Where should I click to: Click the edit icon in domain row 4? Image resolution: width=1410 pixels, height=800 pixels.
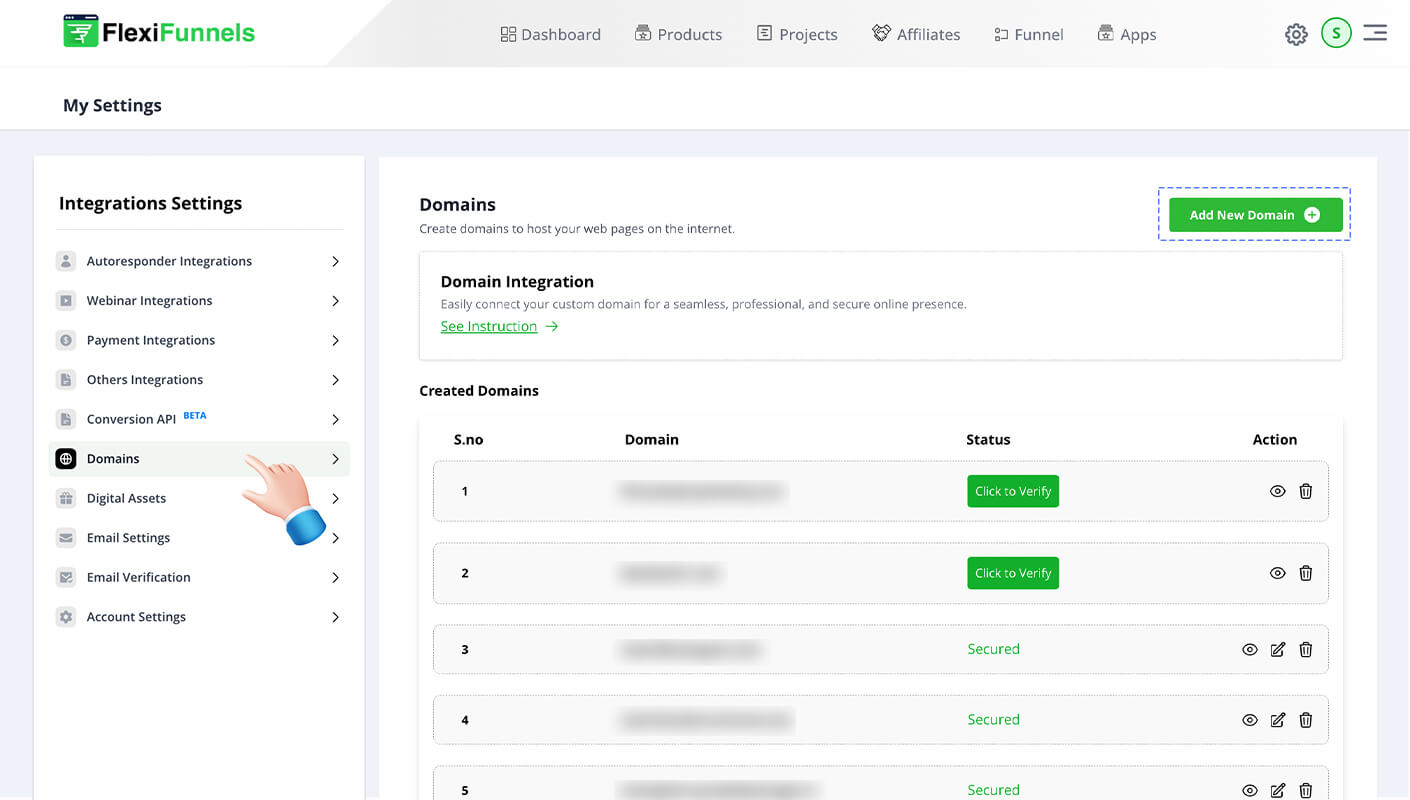[1277, 720]
